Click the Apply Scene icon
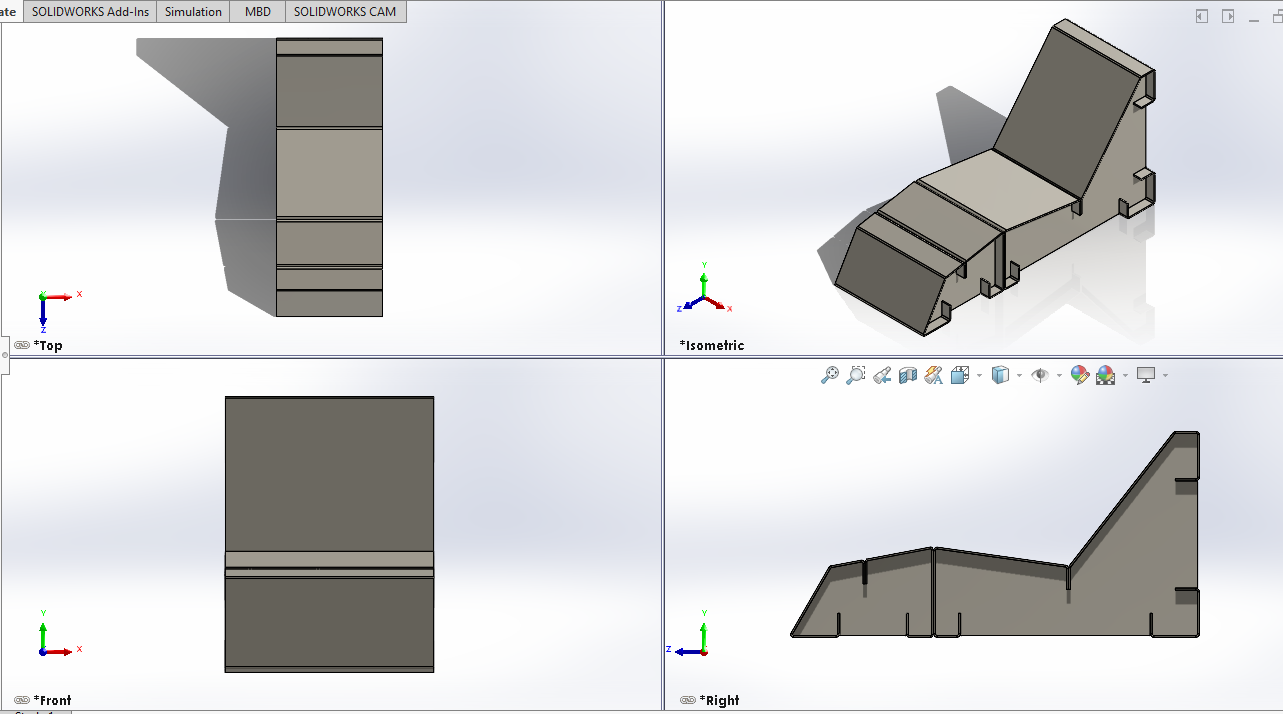Viewport: 1283px width, 714px height. (1106, 375)
